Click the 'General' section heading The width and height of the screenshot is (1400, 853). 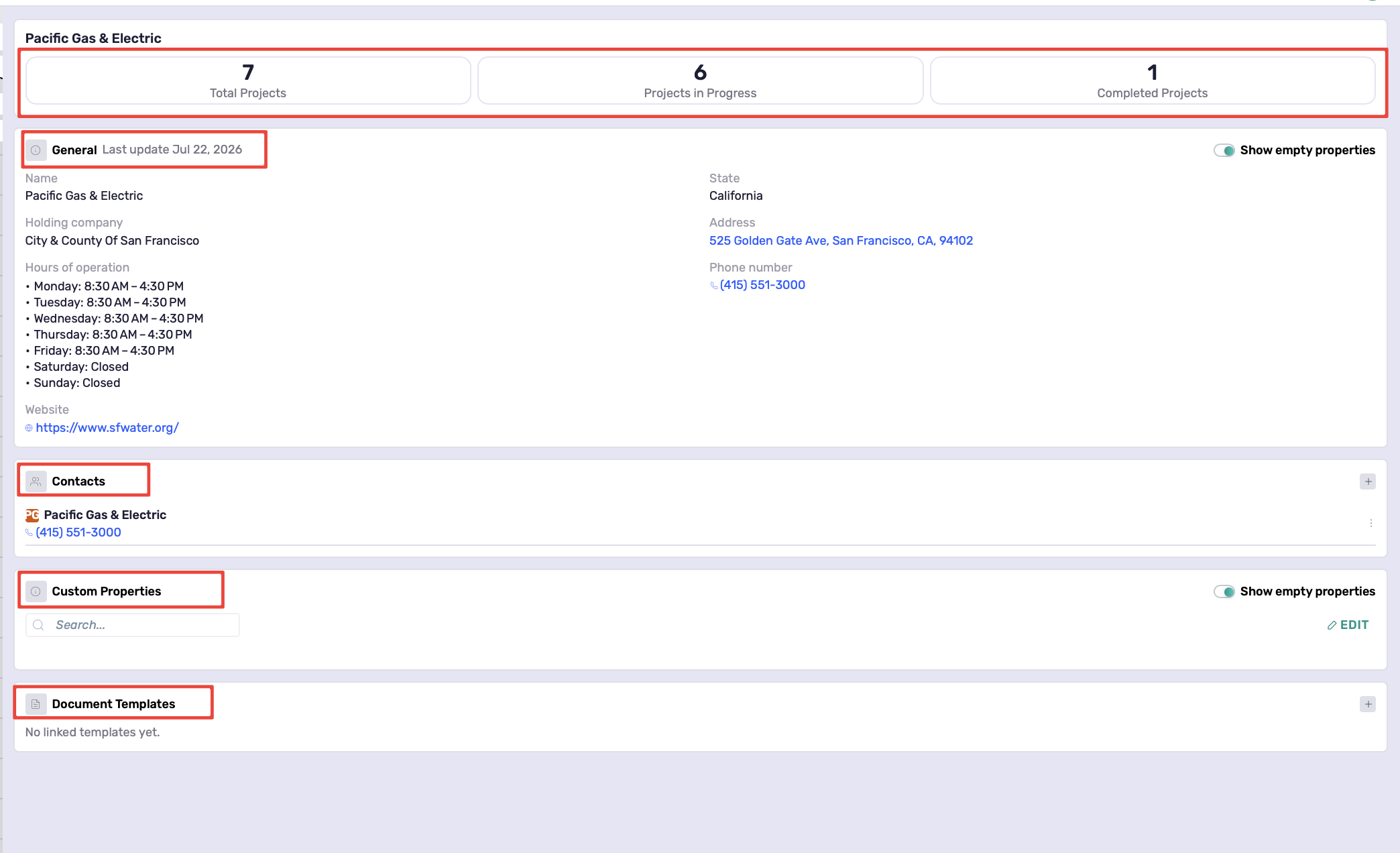(74, 150)
